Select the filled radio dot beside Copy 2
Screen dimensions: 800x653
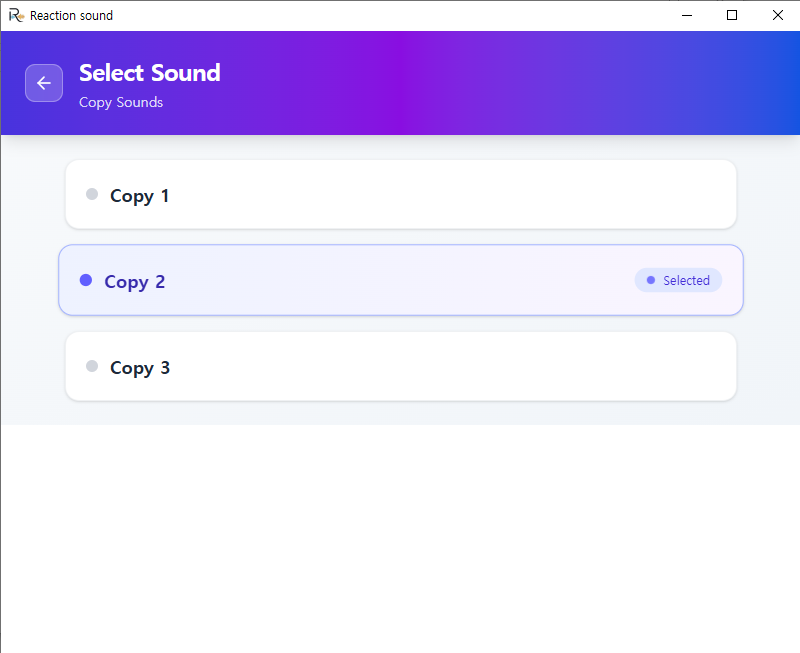[x=86, y=280]
